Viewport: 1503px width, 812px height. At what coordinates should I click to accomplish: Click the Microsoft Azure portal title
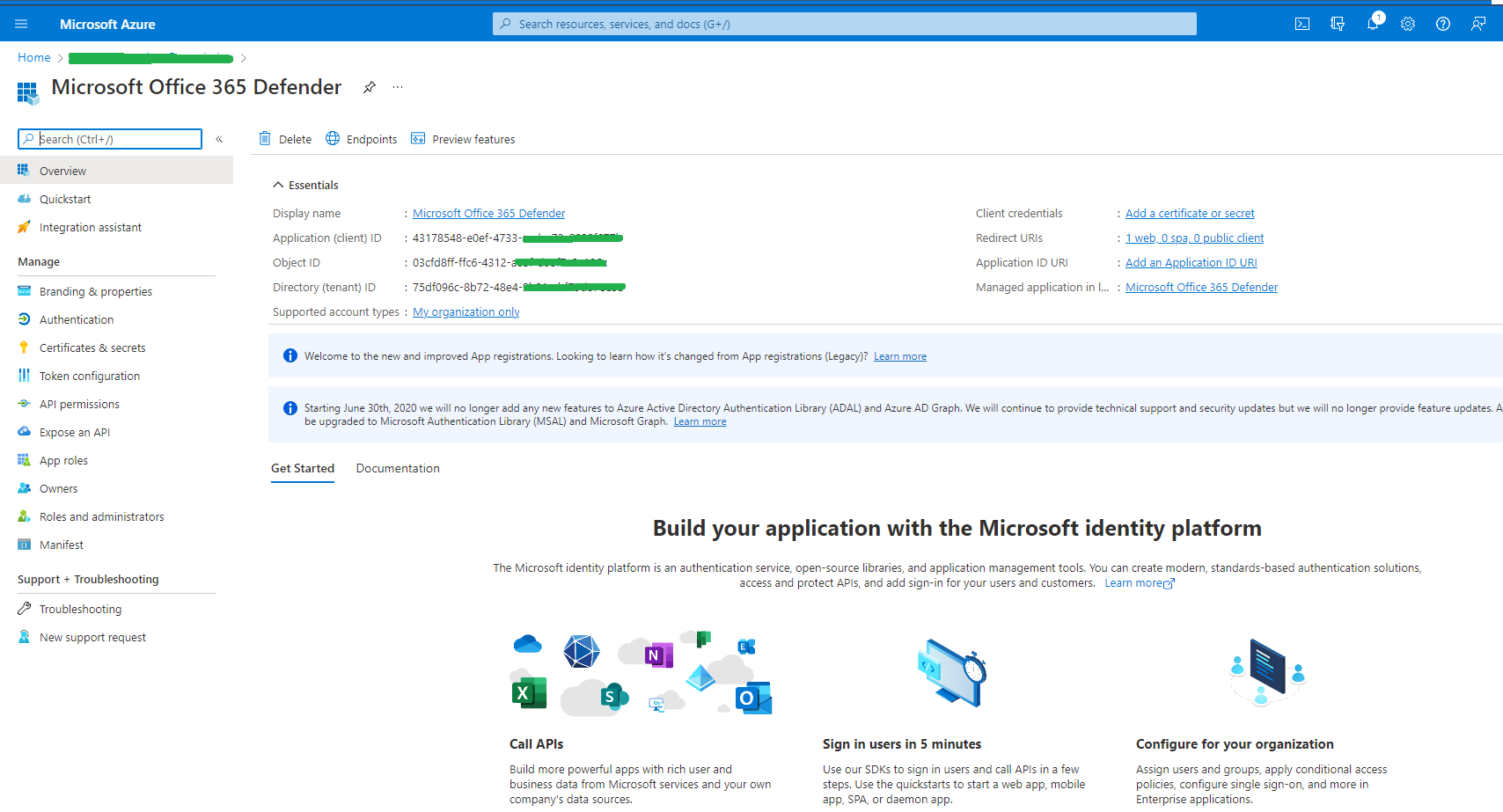(x=107, y=24)
